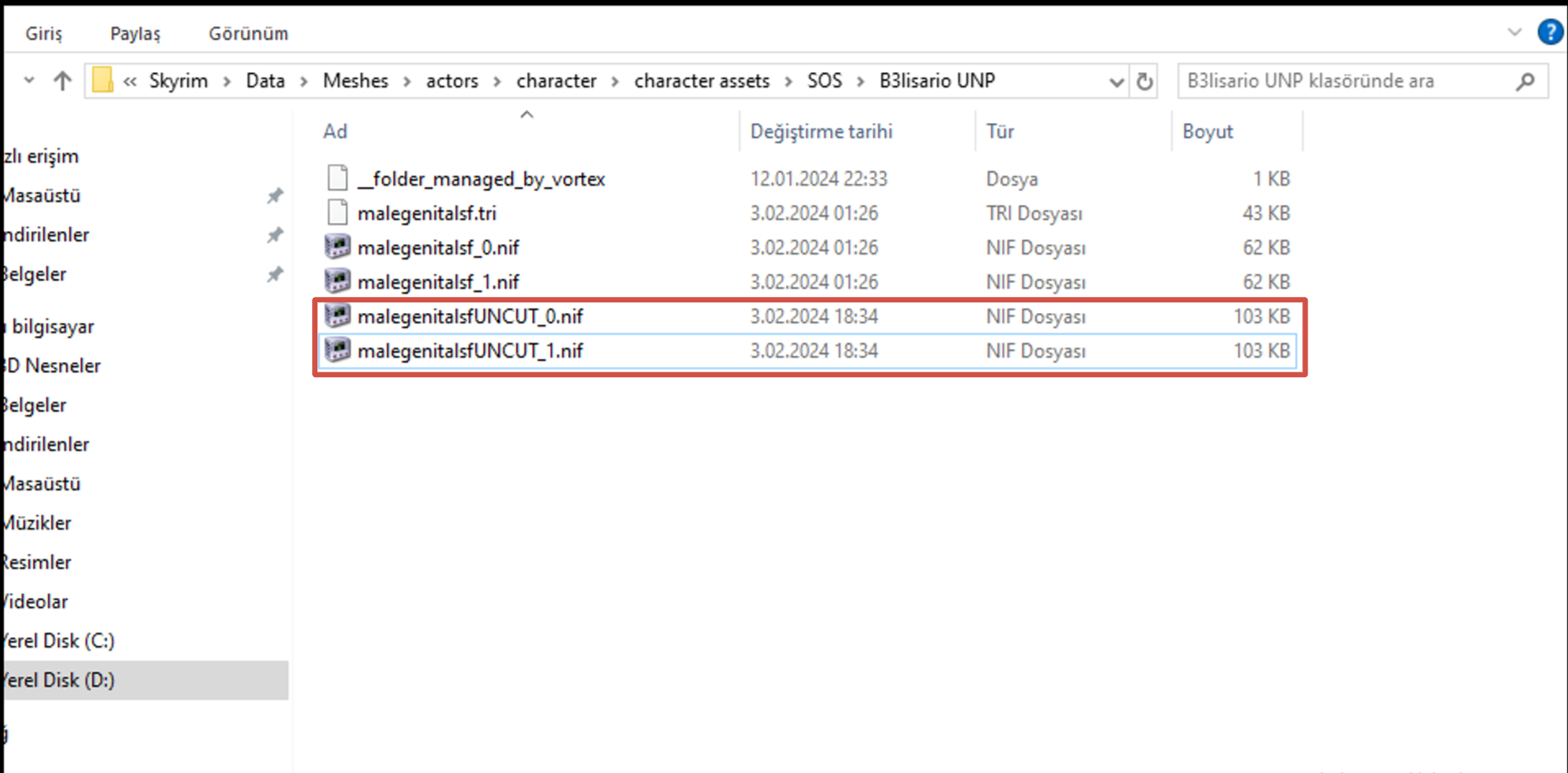
Task: Click the folder icon in the address bar
Action: pos(103,80)
